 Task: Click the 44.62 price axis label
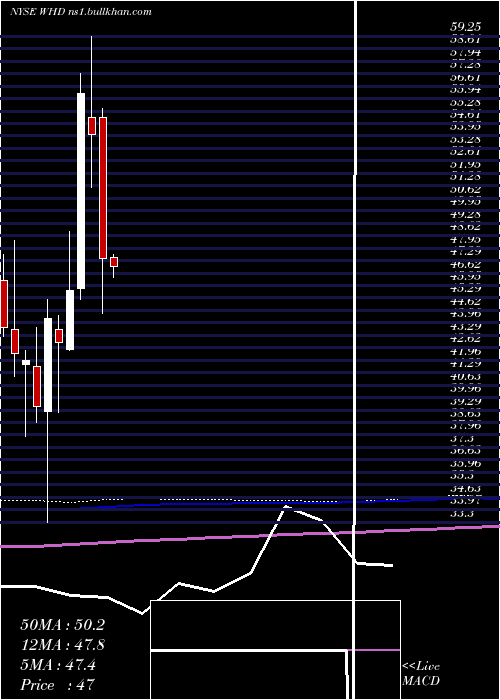click(465, 302)
